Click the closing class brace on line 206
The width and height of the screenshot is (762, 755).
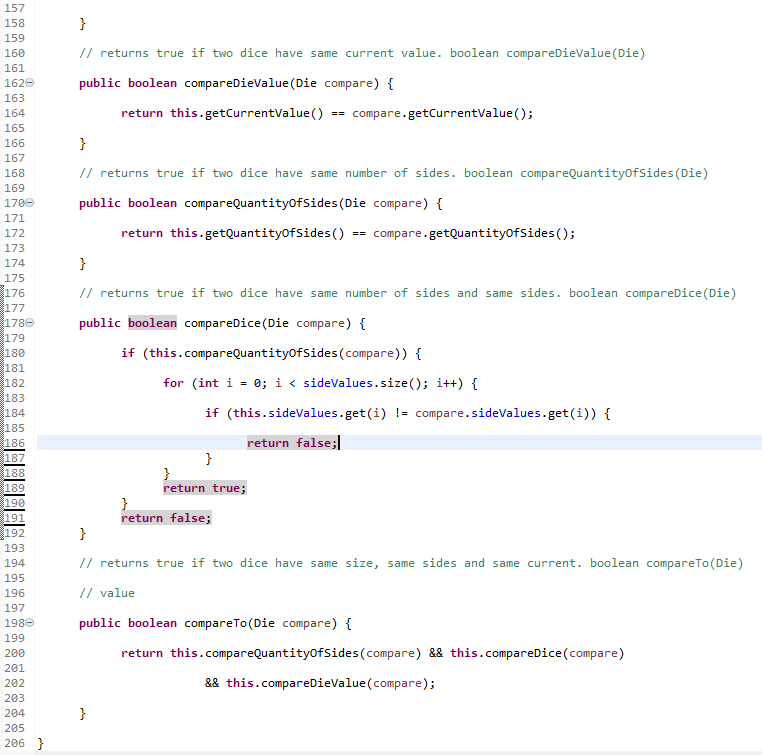click(40, 743)
